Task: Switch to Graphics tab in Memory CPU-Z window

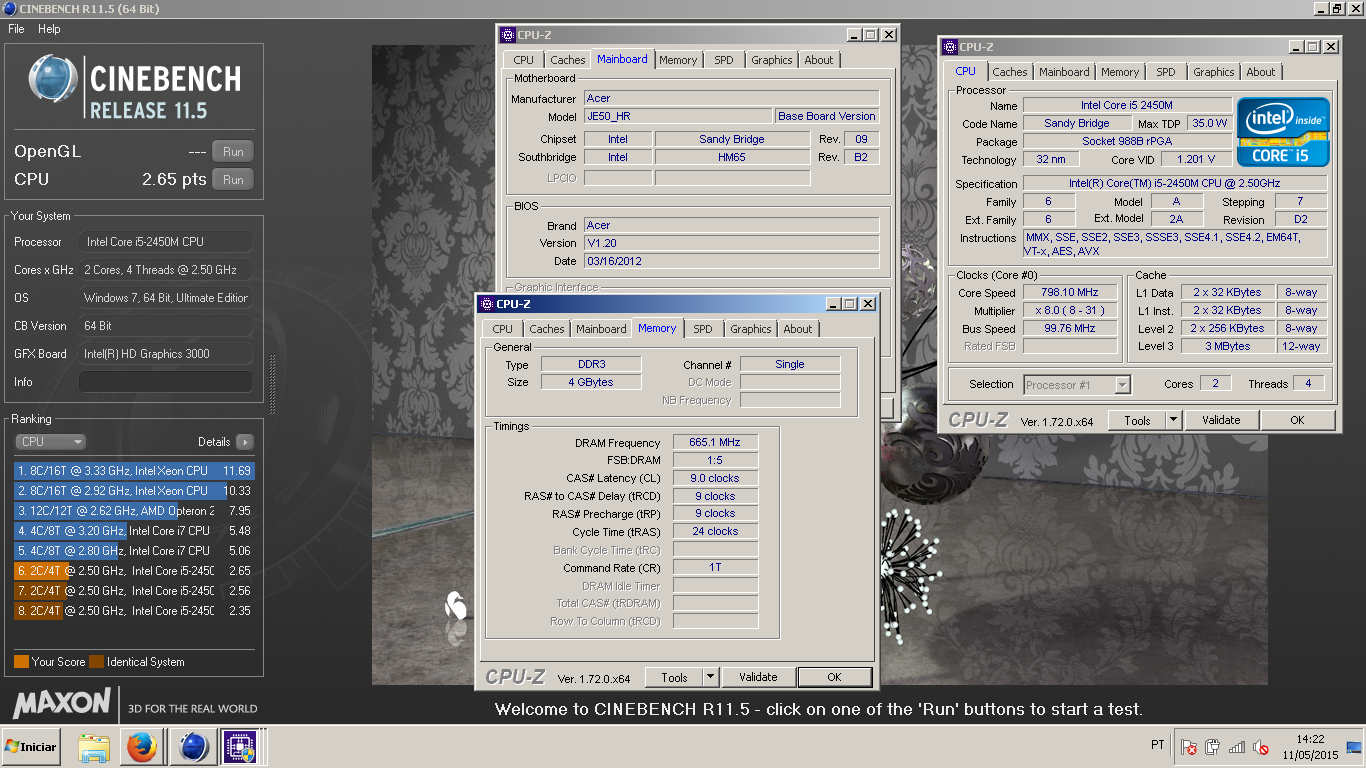Action: pos(750,329)
